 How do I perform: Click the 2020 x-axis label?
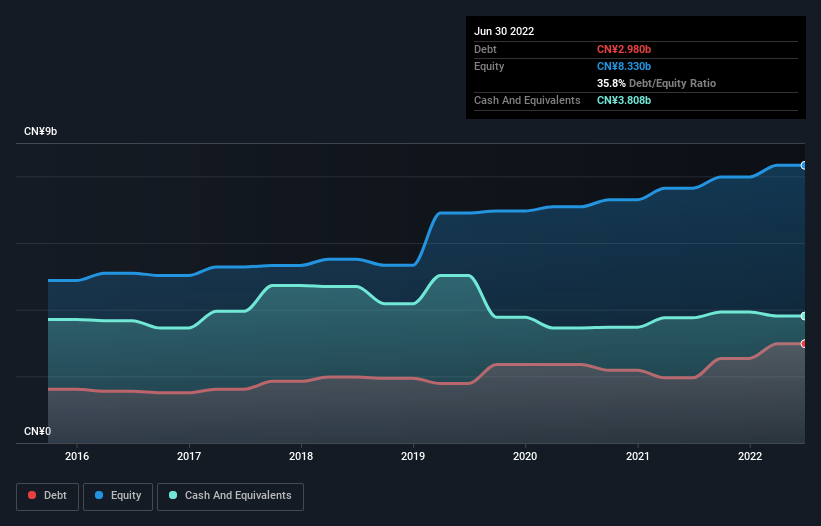tap(525, 456)
